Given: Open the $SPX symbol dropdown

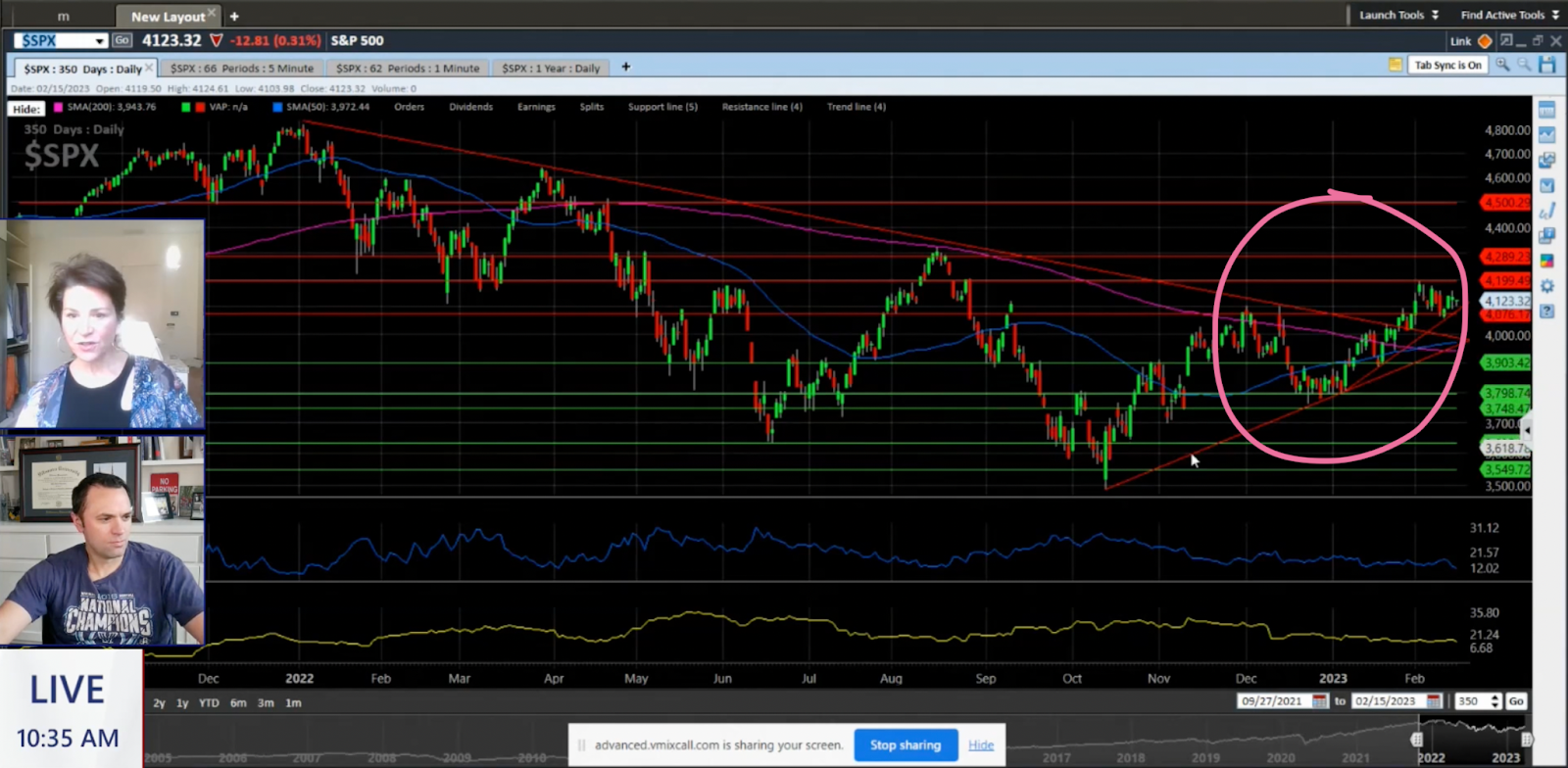Looking at the screenshot, I should [x=100, y=40].
